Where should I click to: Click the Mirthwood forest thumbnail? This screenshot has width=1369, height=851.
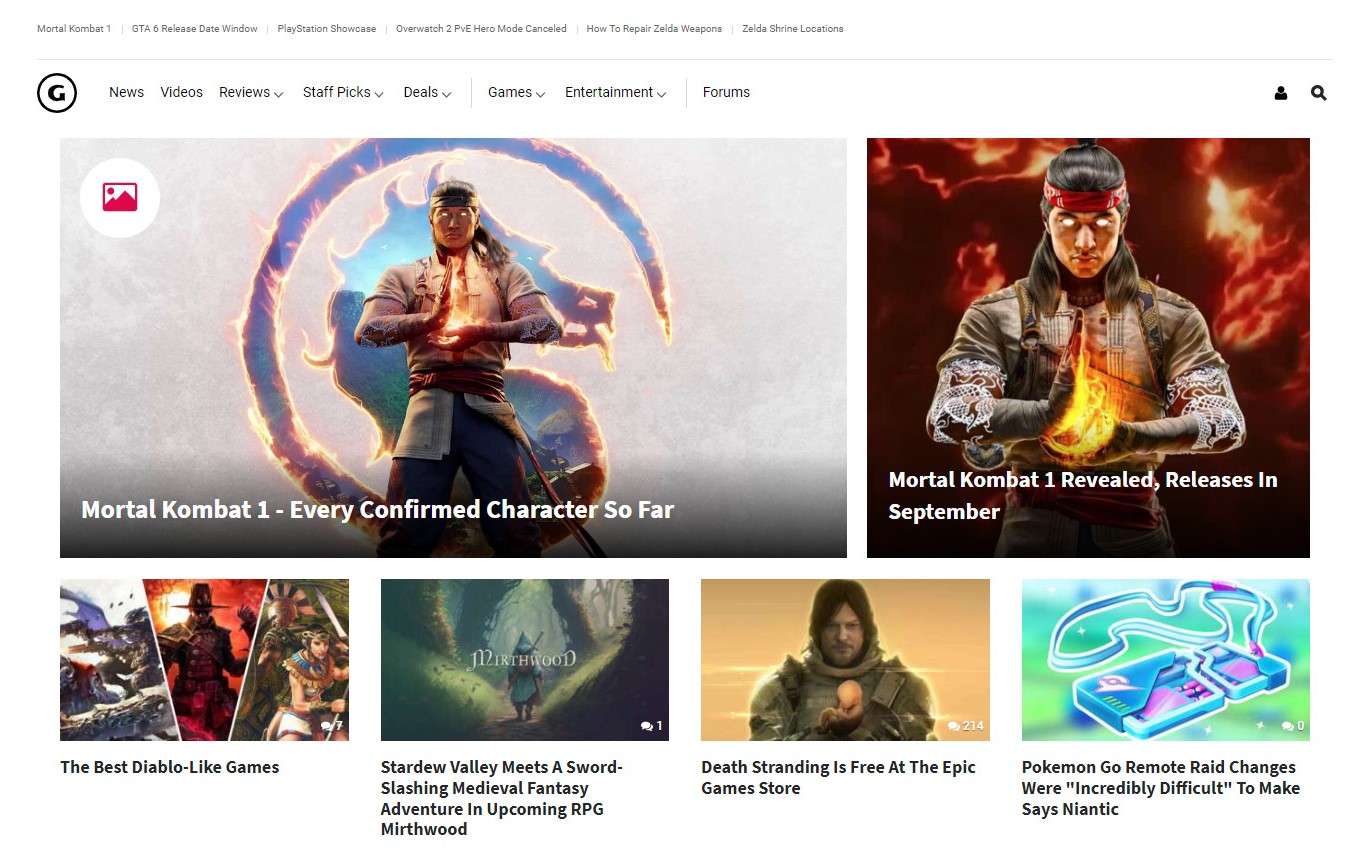525,660
